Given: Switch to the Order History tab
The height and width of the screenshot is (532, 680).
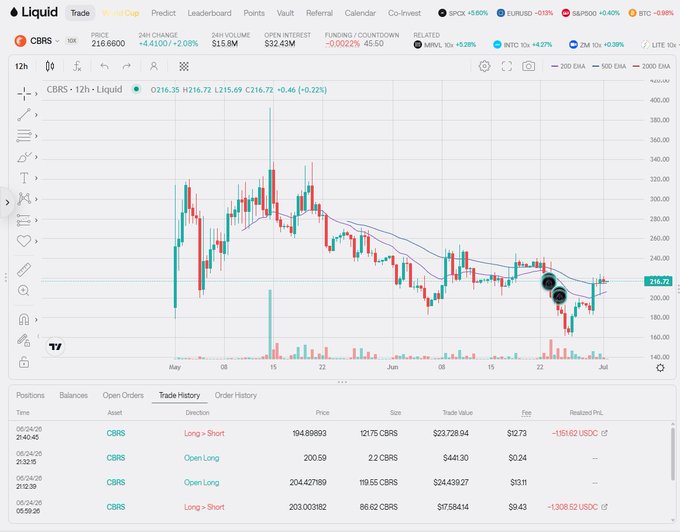Looking at the screenshot, I should click(235, 395).
